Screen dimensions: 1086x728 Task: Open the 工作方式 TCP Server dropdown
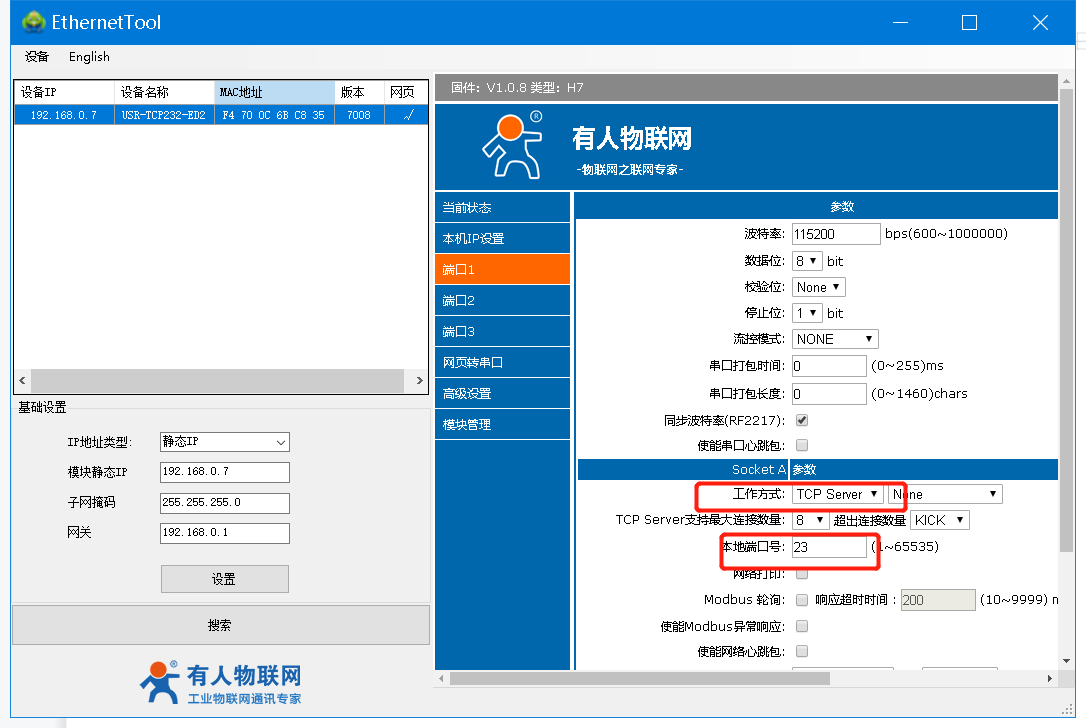[837, 494]
